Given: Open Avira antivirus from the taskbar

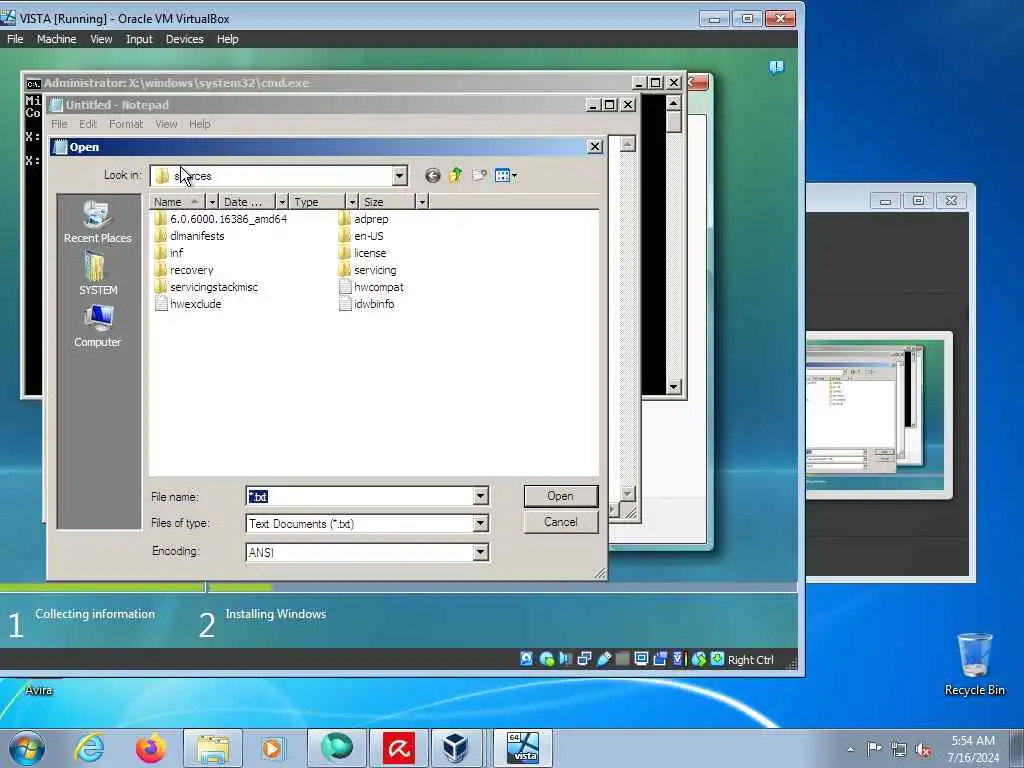Looking at the screenshot, I should tap(398, 748).
